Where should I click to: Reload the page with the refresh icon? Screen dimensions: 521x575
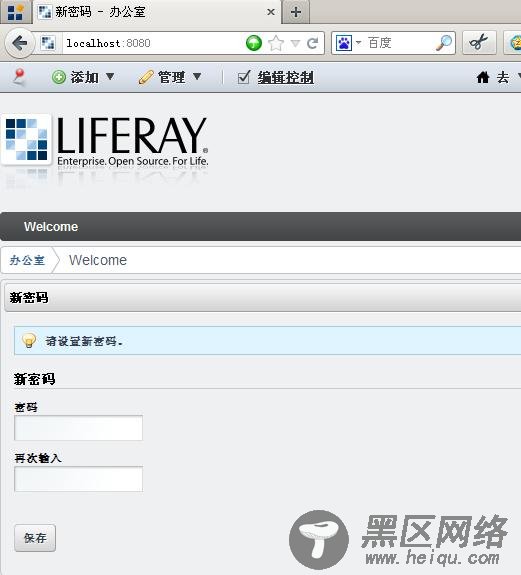[x=313, y=43]
